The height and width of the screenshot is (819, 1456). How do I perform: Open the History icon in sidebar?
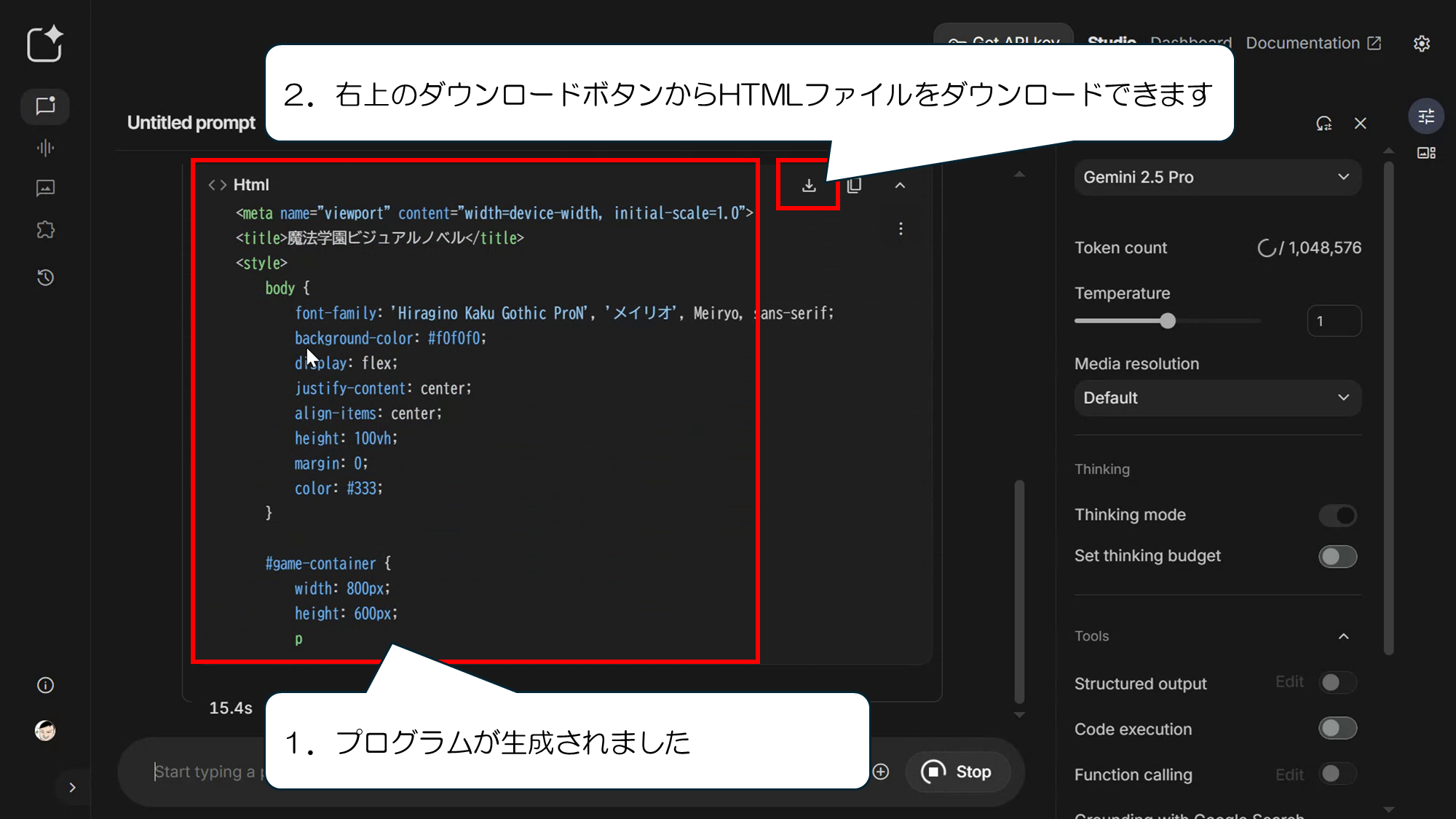click(x=45, y=277)
